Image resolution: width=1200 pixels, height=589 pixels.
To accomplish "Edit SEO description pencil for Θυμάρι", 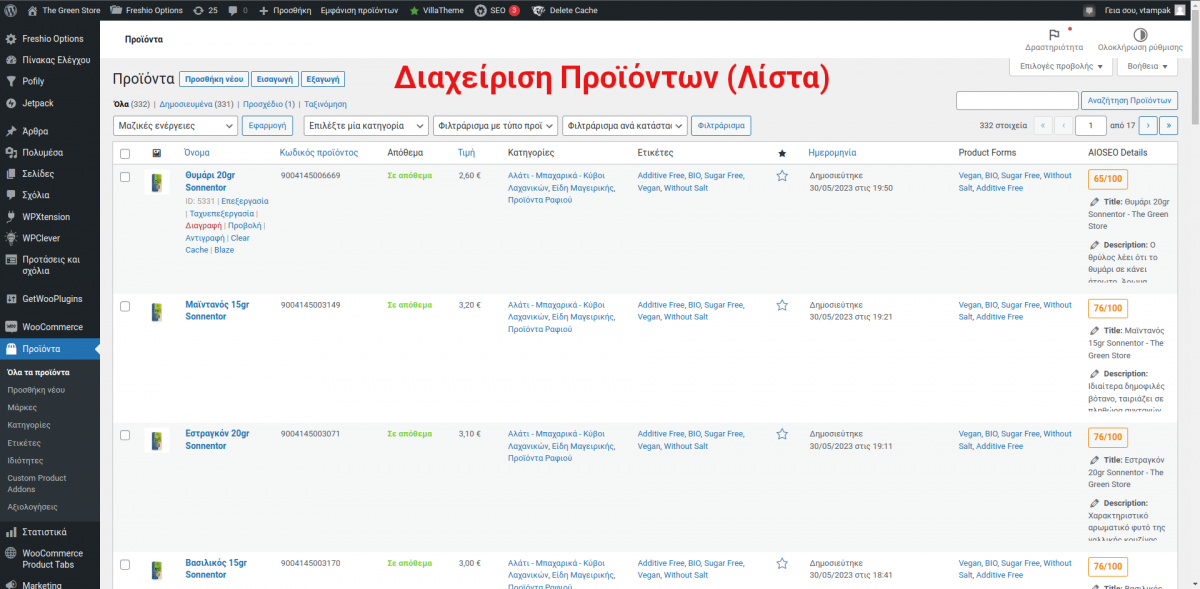I will click(1094, 245).
